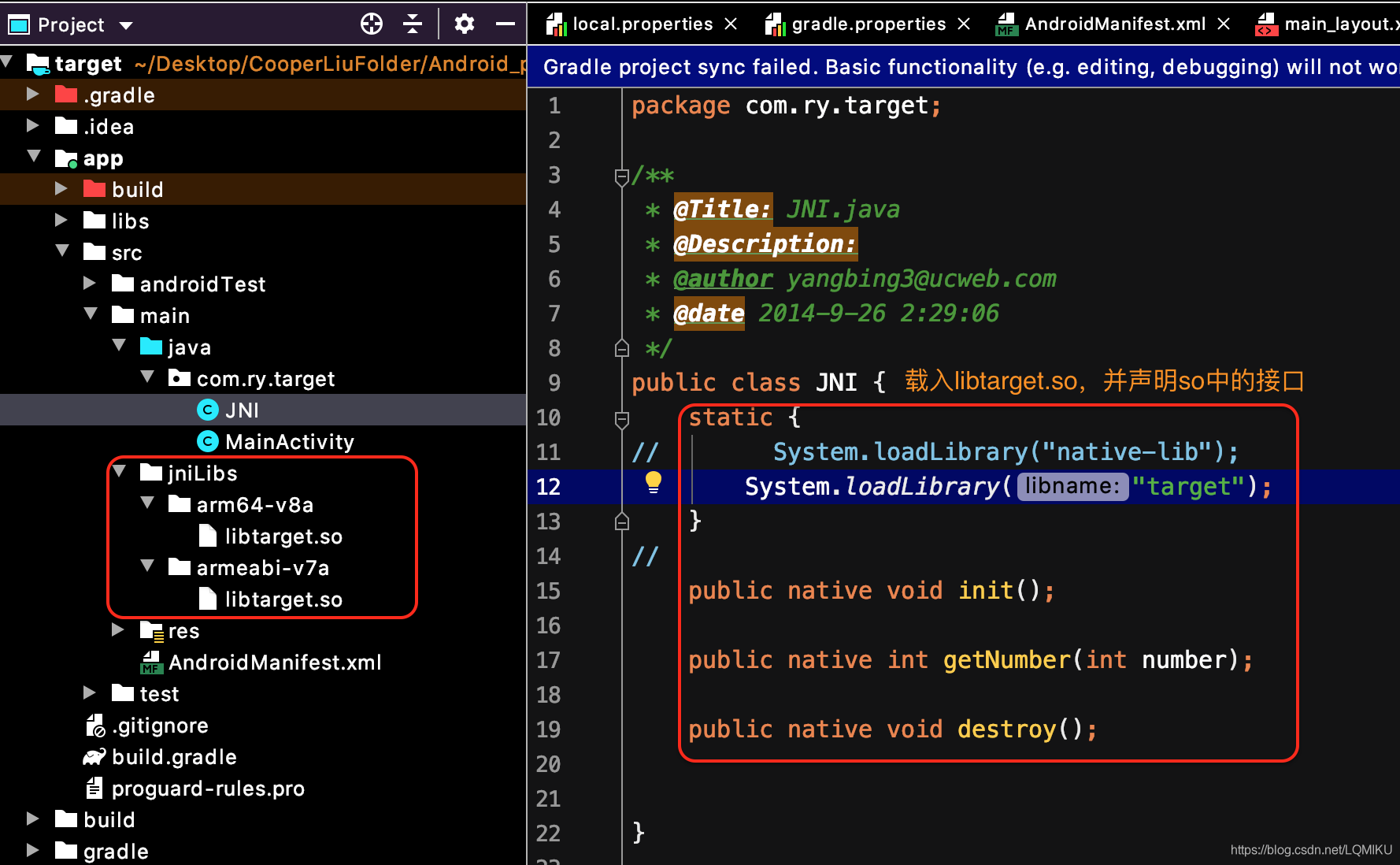Viewport: 1400px width, 865px height.
Task: Collapse the com.ry.target package
Action: pos(147,377)
